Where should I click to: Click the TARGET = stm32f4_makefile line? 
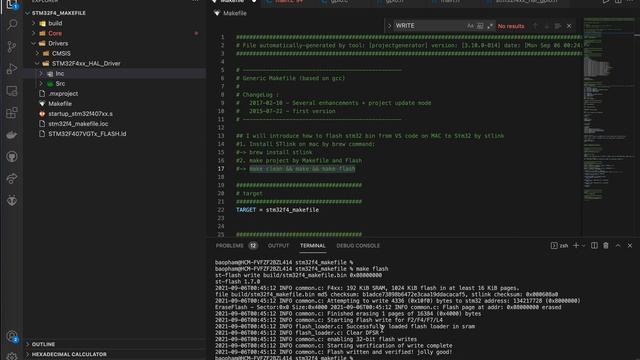(x=278, y=210)
